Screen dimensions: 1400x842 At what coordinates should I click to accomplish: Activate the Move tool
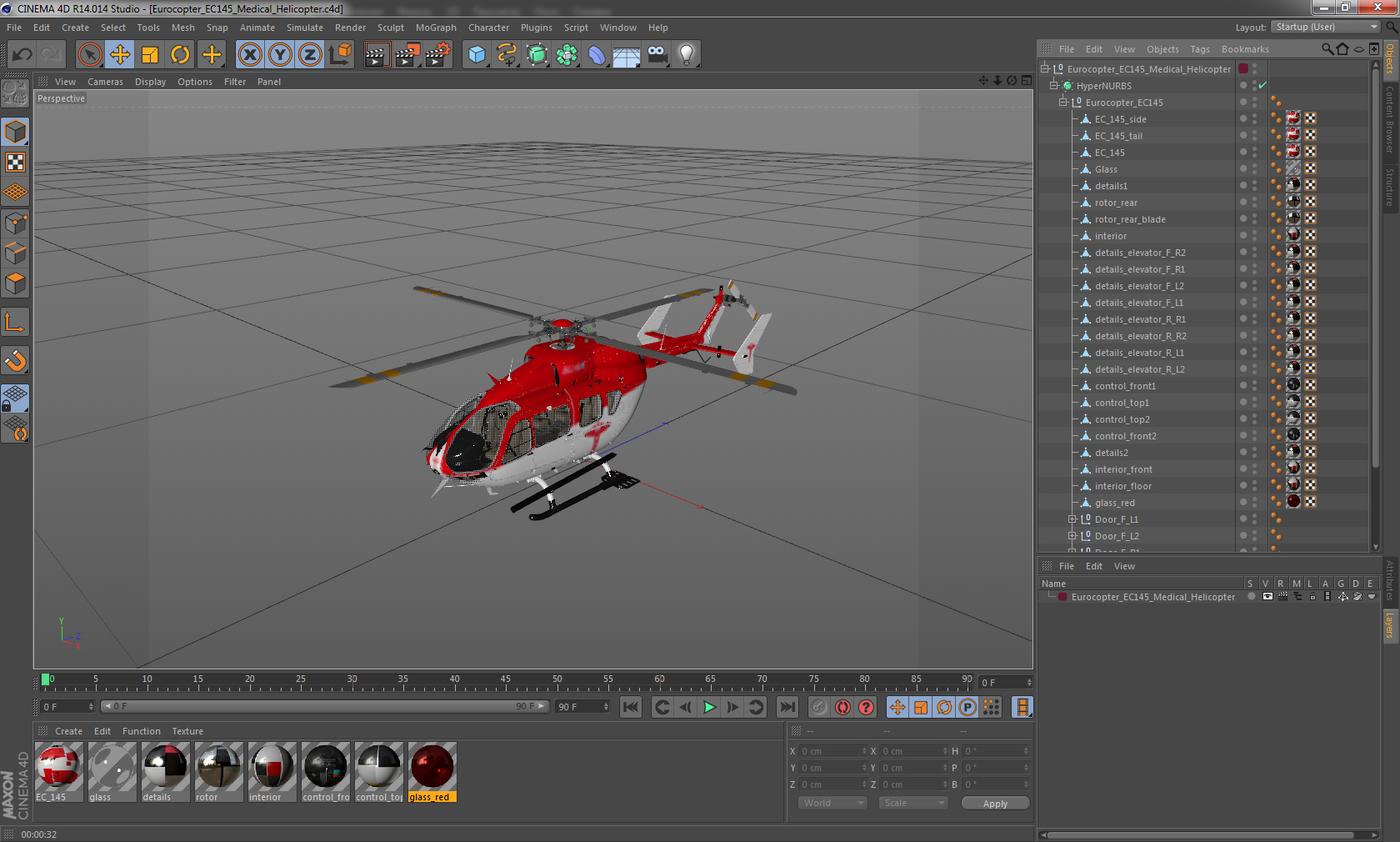[x=120, y=55]
